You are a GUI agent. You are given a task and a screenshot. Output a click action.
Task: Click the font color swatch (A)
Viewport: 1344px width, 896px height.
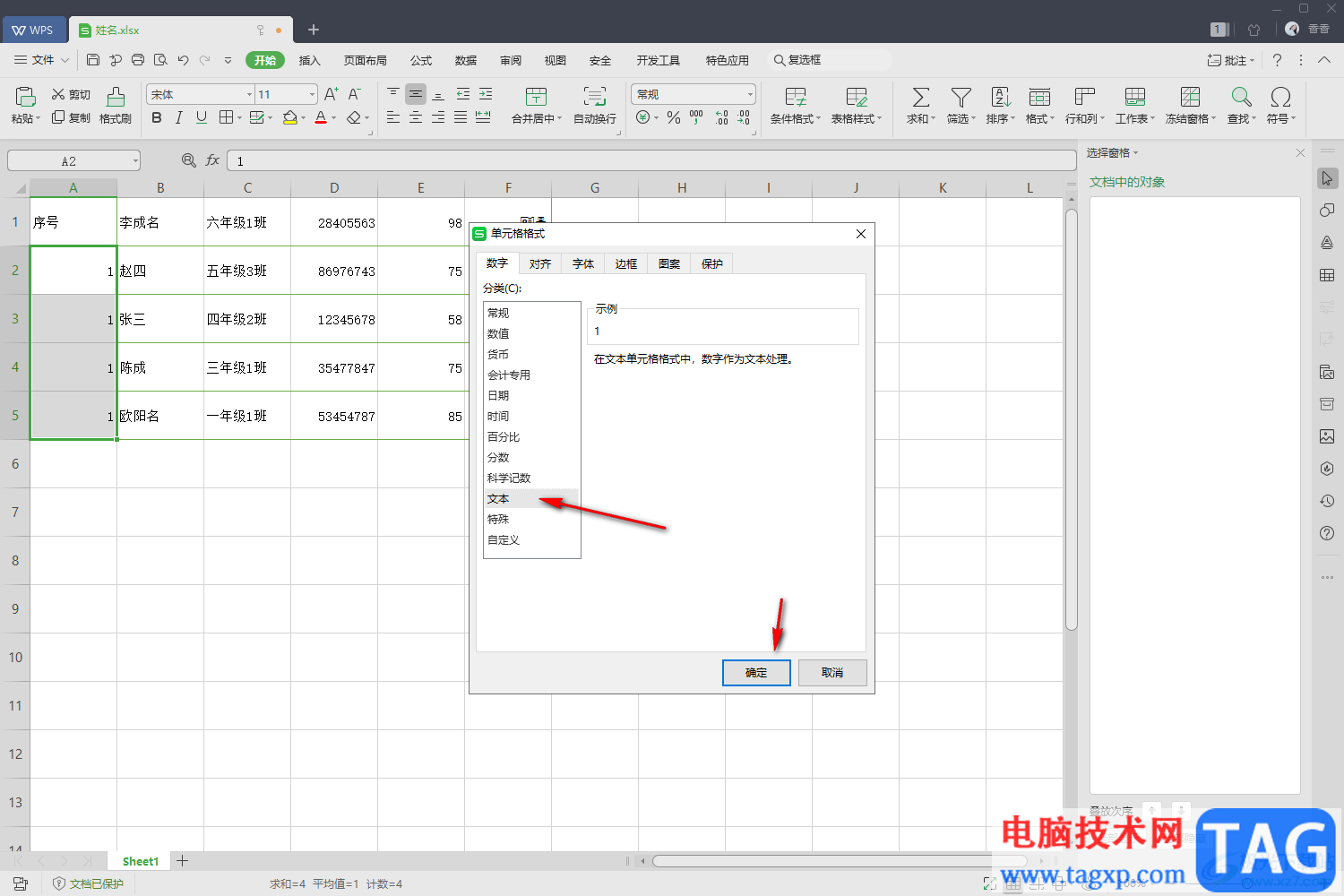click(321, 117)
